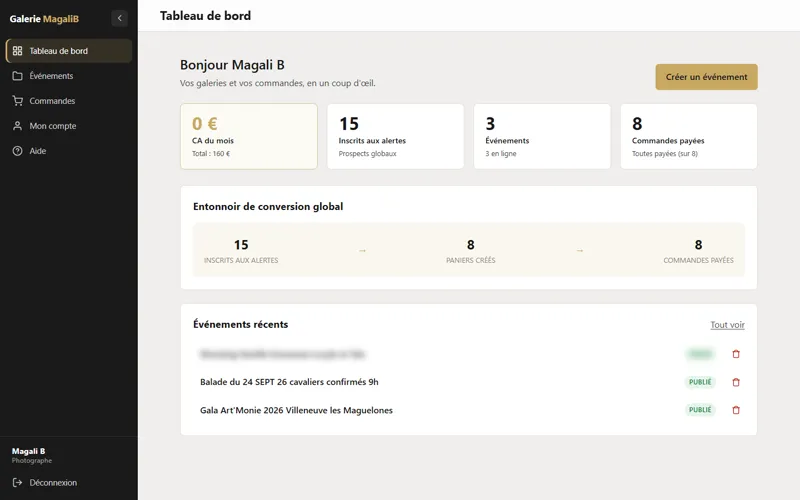Click the 8 Paniers créés funnel step
The width and height of the screenshot is (800, 500).
tap(470, 251)
